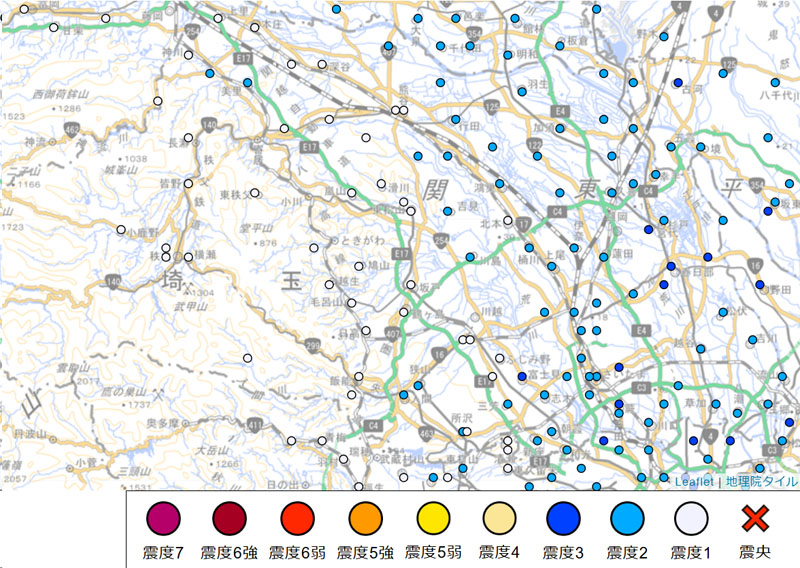Select the light blue marker above 桶川
Viewport: 800px width, 568px height.
[x=529, y=248]
